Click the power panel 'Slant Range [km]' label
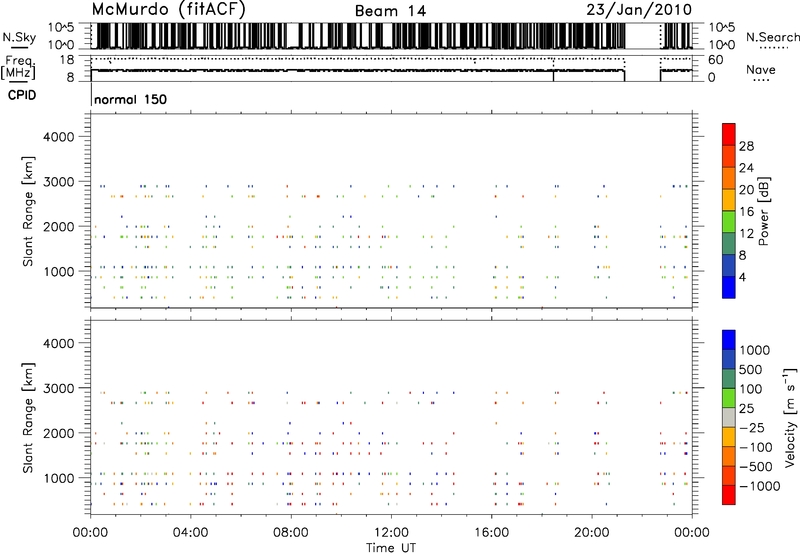The height and width of the screenshot is (554, 800). pos(28,211)
